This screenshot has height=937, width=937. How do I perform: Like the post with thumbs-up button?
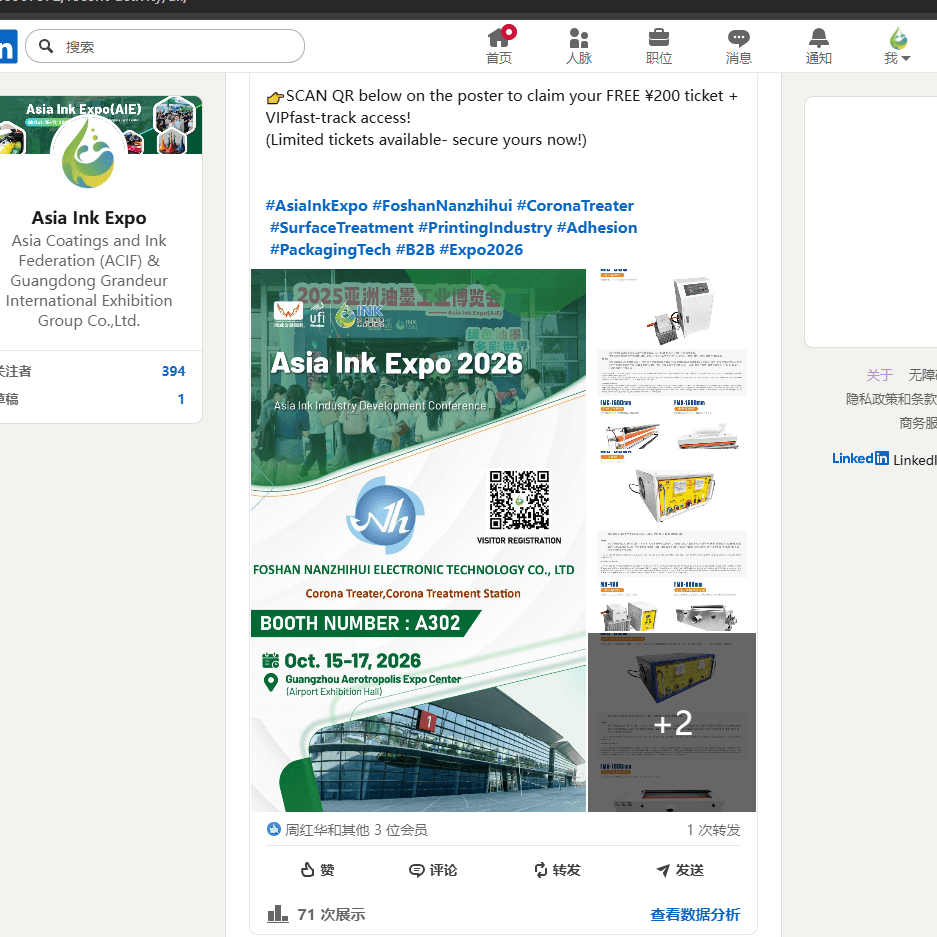[317, 870]
